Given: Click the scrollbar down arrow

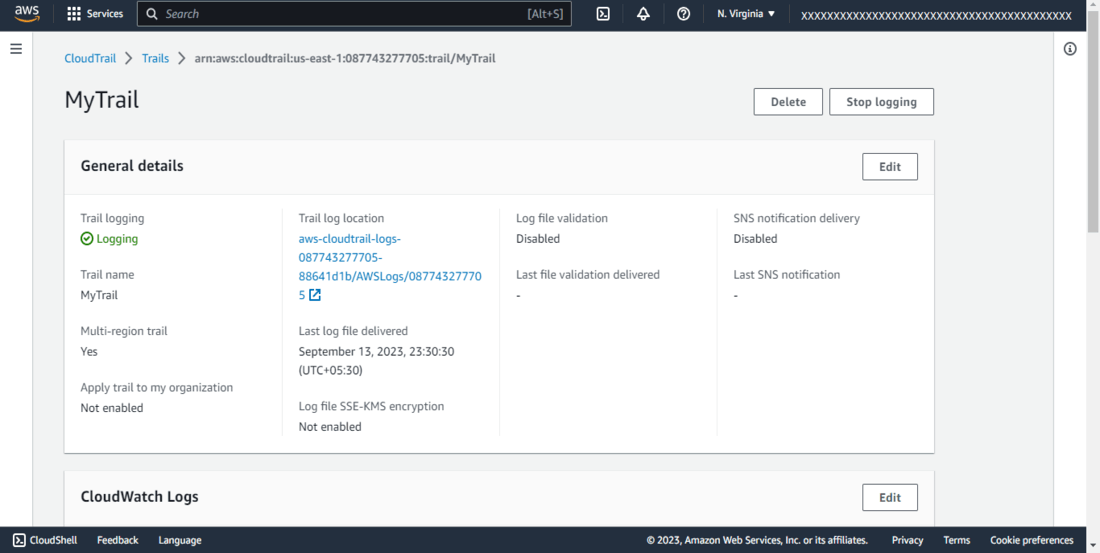Looking at the screenshot, I should [1094, 546].
